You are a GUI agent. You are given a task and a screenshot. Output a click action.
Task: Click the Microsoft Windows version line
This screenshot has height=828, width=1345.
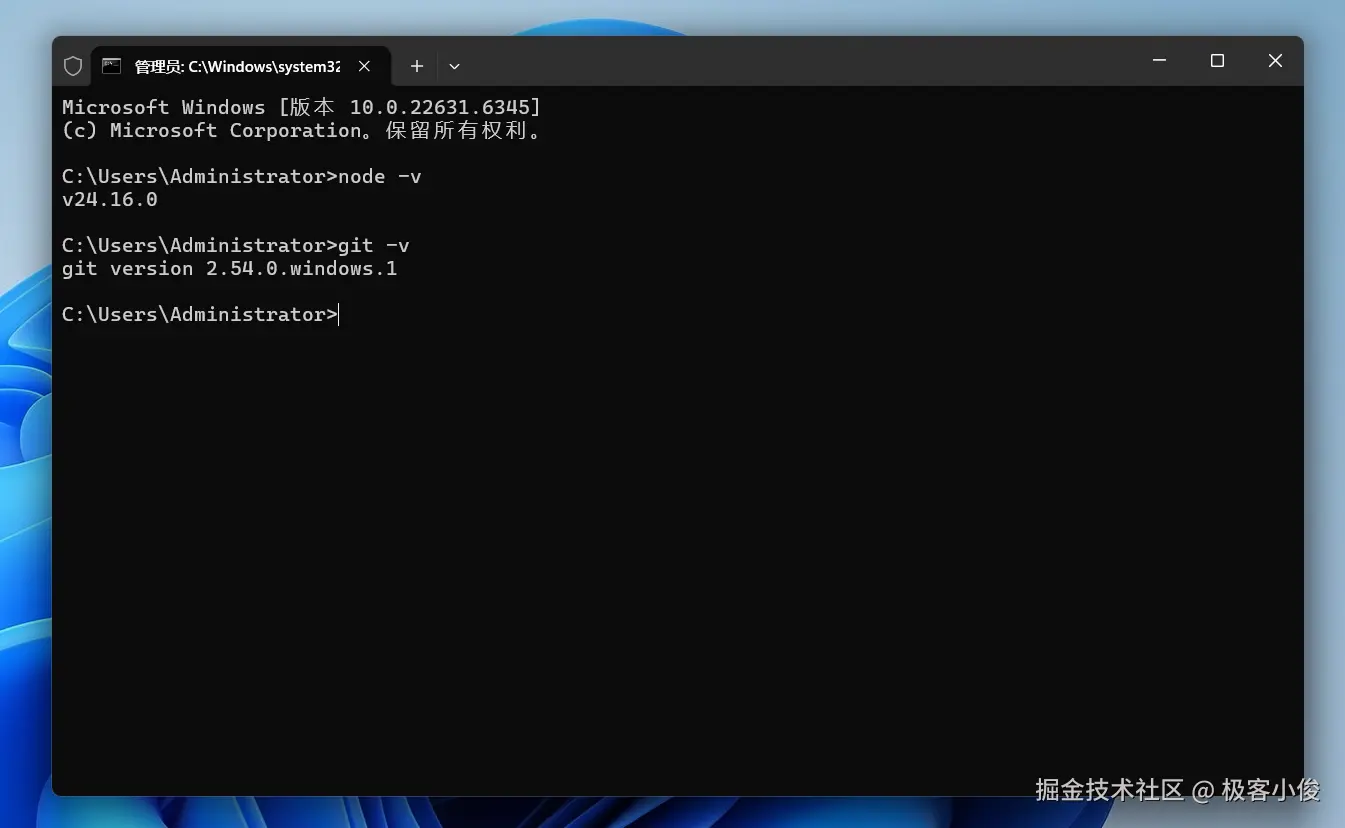pos(301,107)
